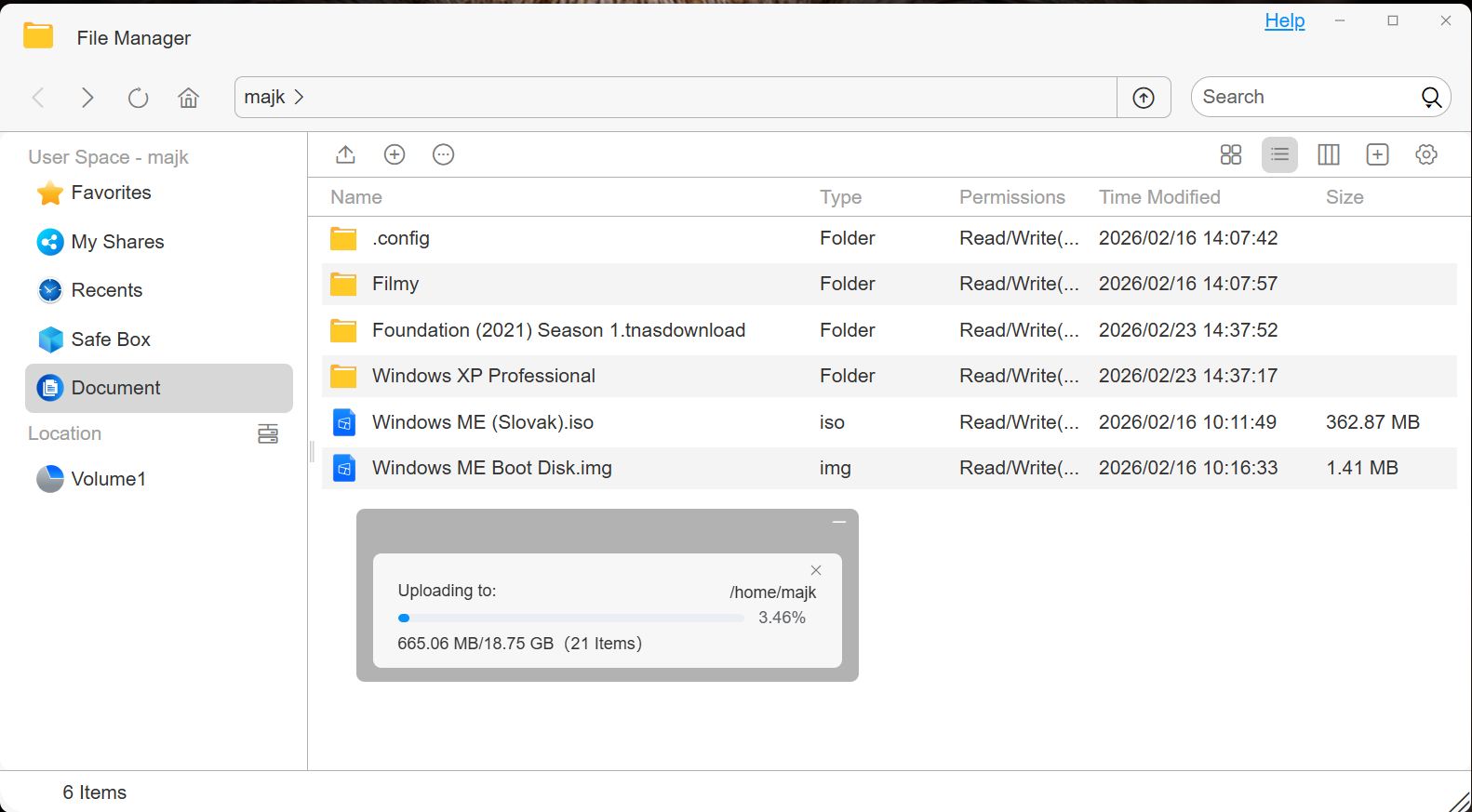Click into the Search field

pyautogui.click(x=1303, y=97)
